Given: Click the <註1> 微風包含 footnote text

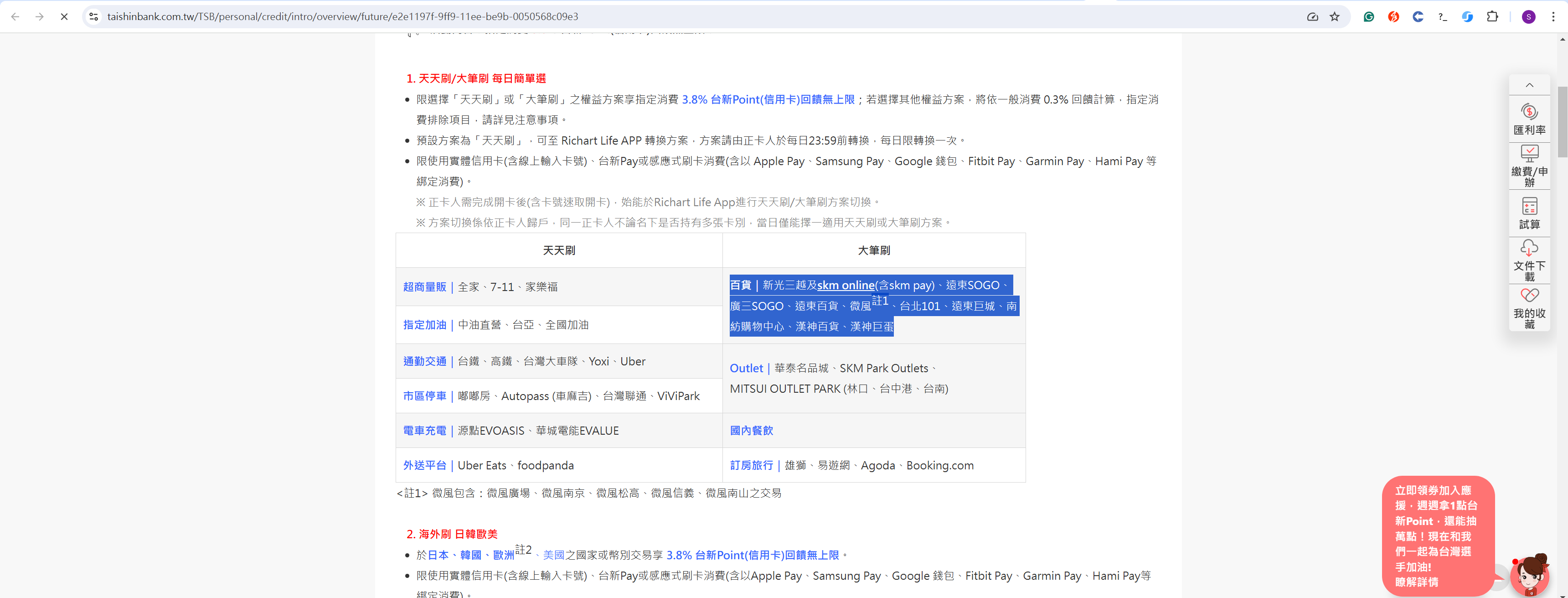Looking at the screenshot, I should 588,493.
